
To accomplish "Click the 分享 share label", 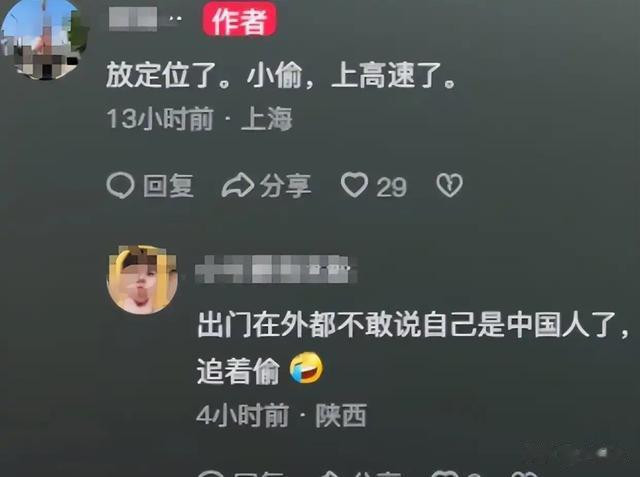I will pos(286,186).
